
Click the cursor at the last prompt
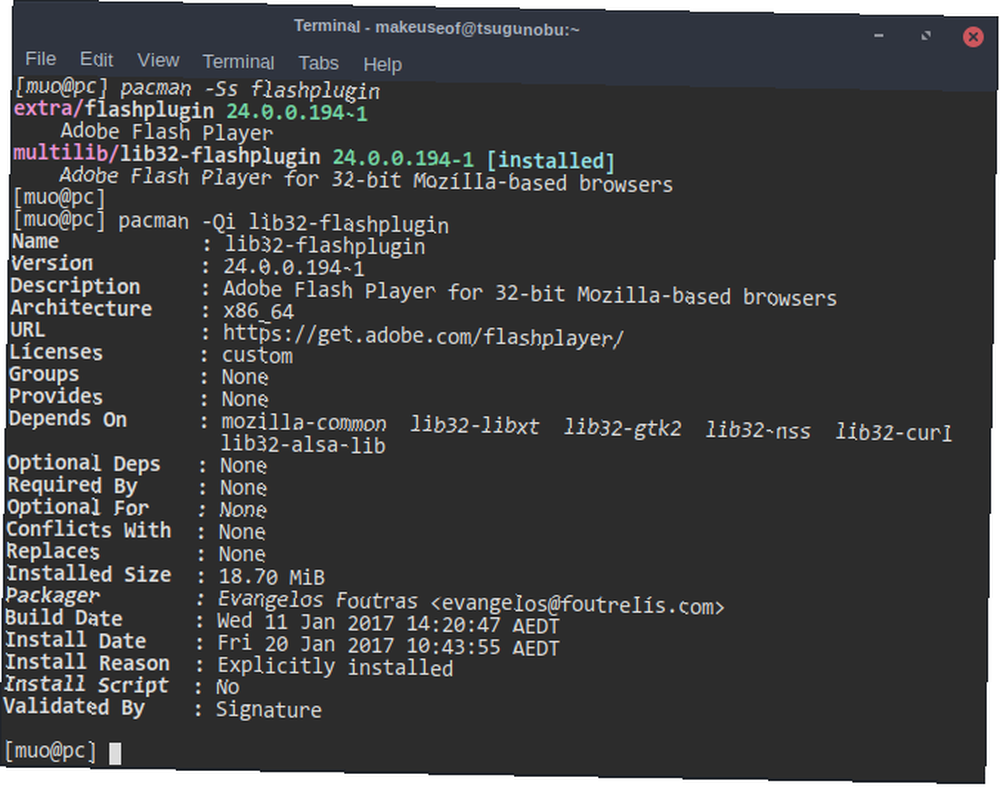click(x=115, y=753)
